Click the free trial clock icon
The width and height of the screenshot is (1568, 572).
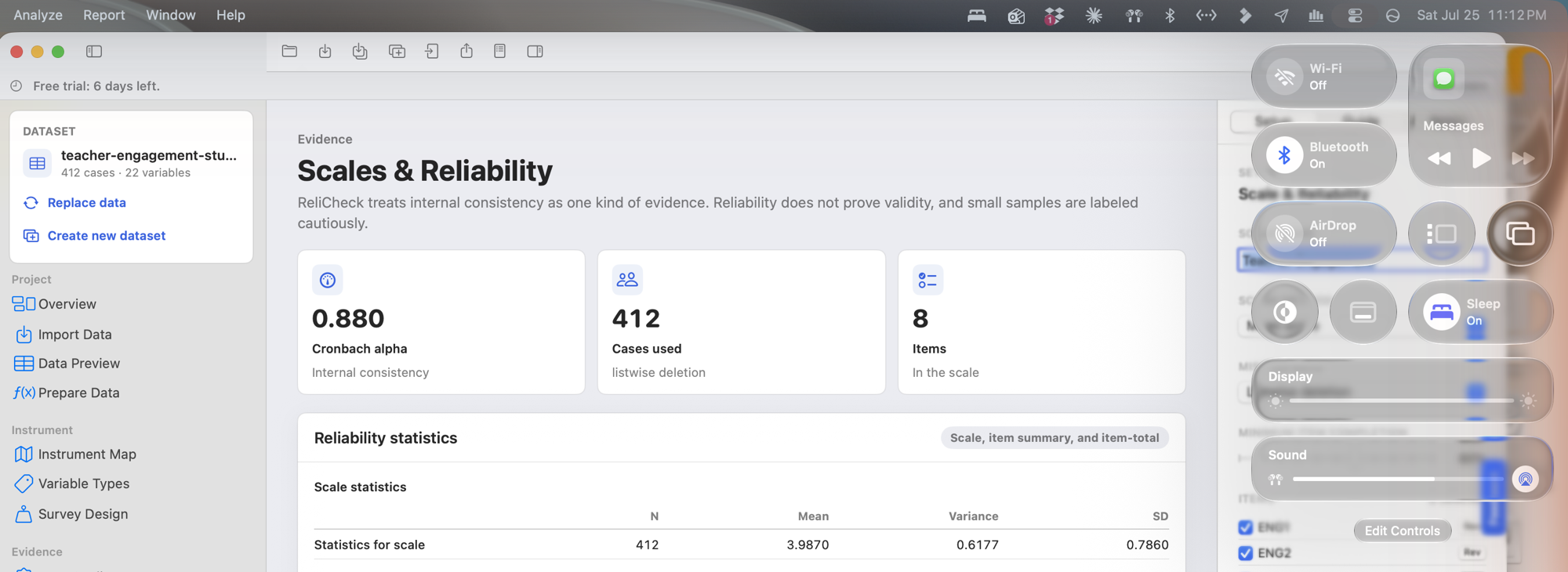coord(16,85)
